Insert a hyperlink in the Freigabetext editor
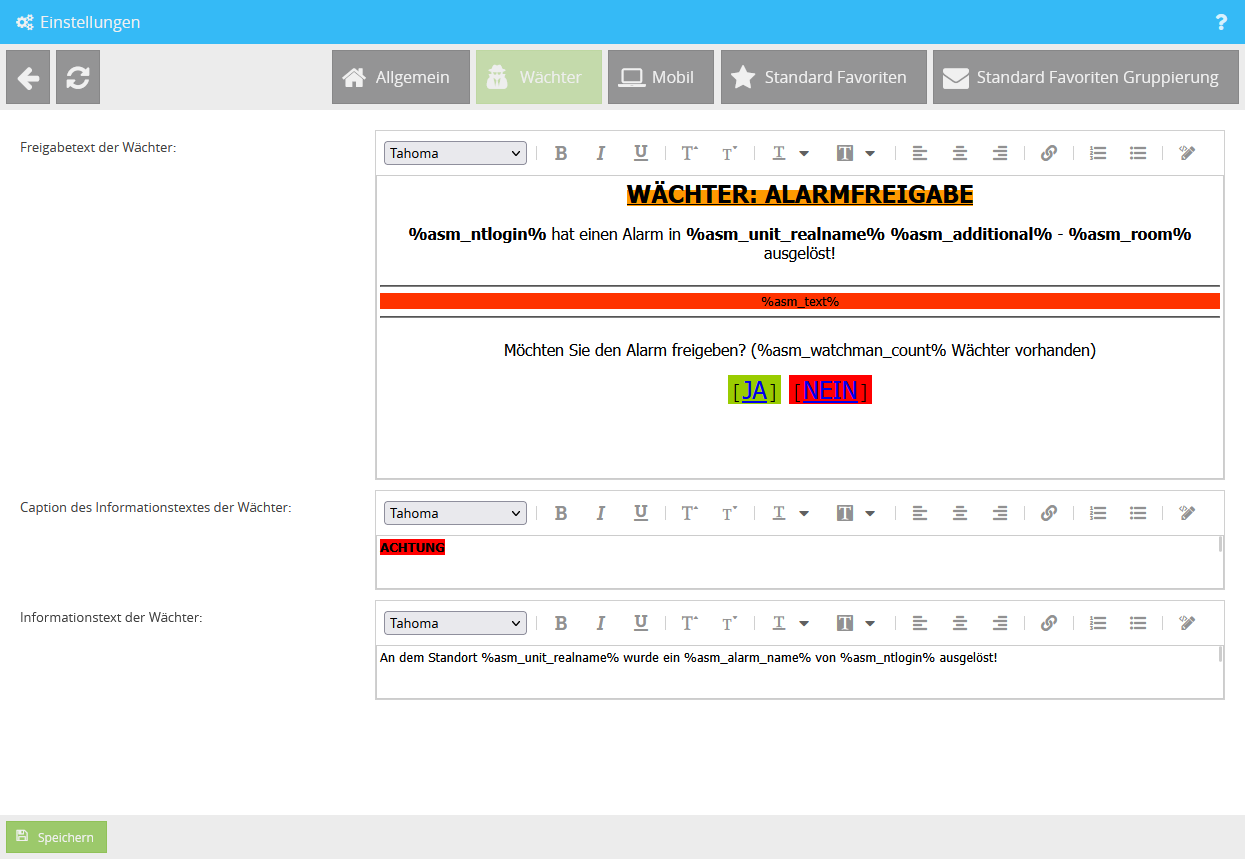 click(x=1048, y=152)
